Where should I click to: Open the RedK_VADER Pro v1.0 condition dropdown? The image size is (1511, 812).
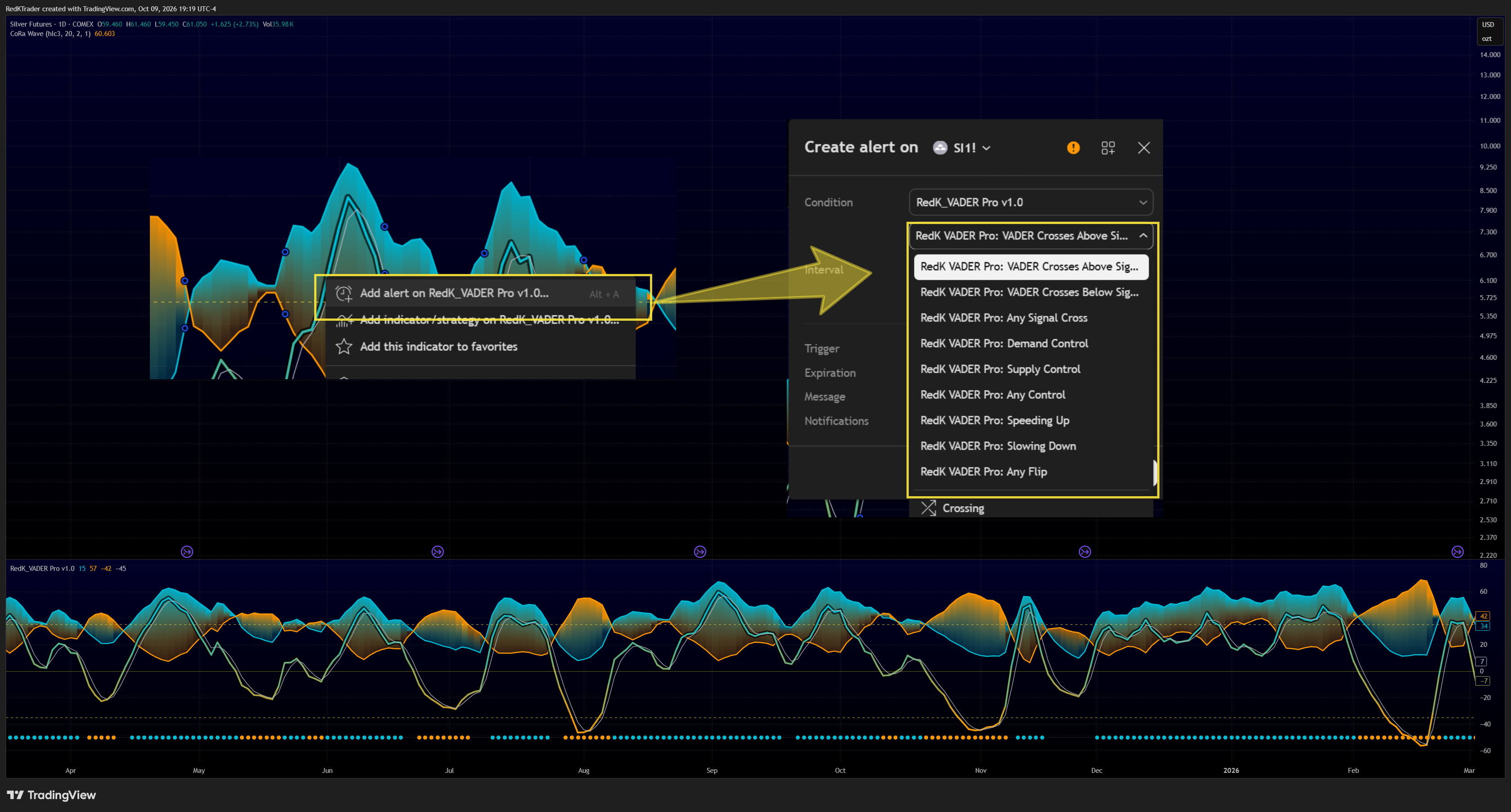(1031, 202)
